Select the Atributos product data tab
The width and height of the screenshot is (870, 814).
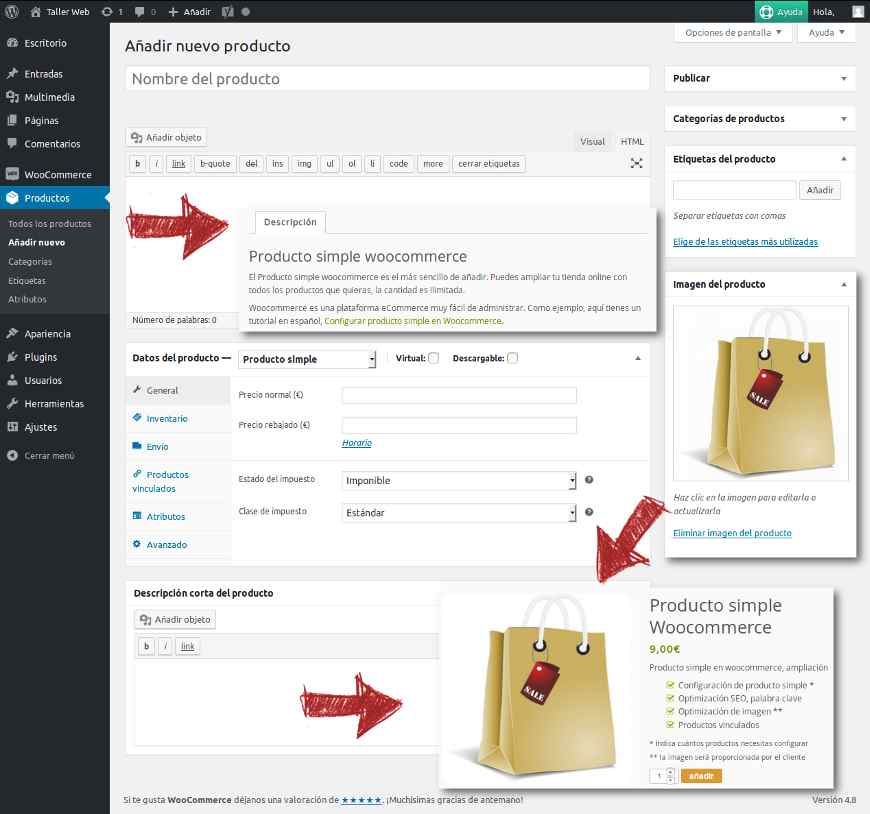tap(178, 517)
